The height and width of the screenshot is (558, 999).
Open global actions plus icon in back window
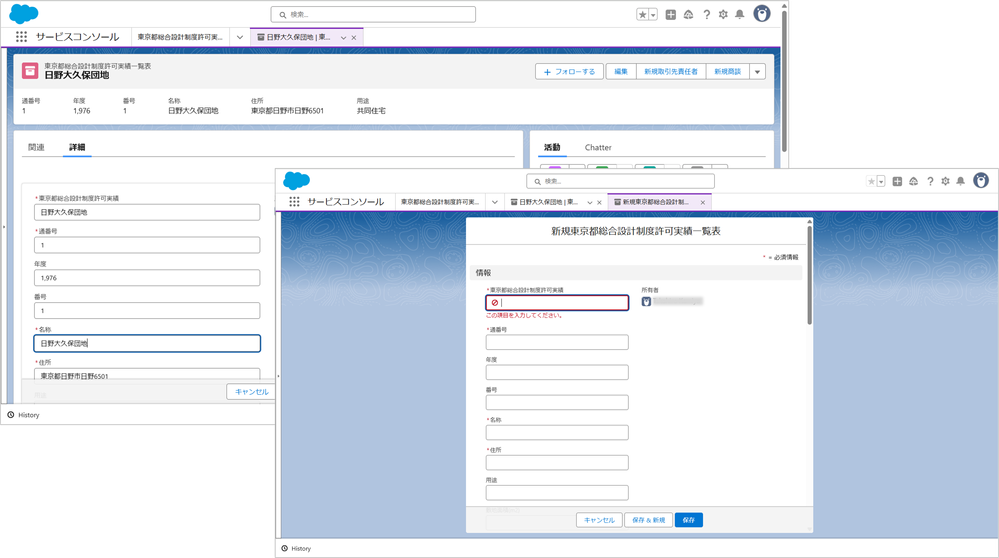(x=671, y=15)
